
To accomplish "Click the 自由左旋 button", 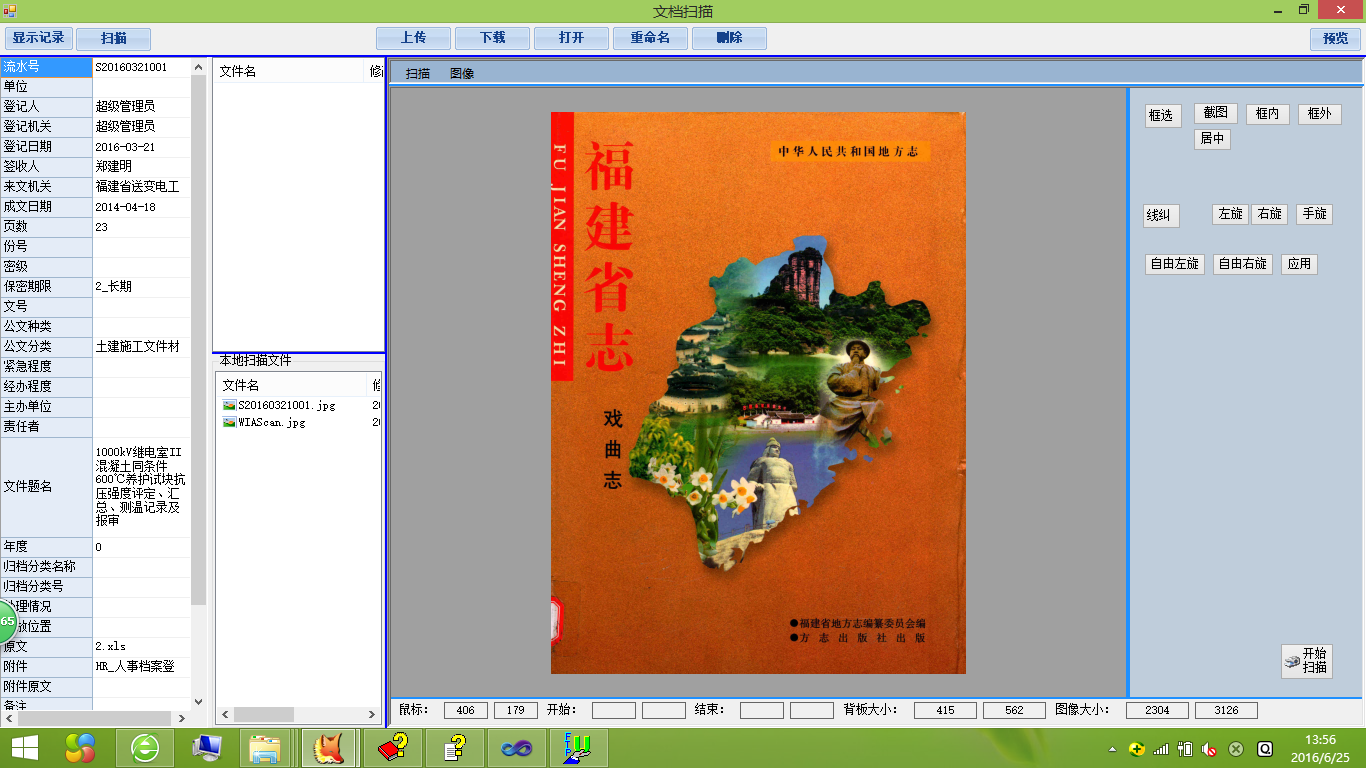I will coord(1175,264).
